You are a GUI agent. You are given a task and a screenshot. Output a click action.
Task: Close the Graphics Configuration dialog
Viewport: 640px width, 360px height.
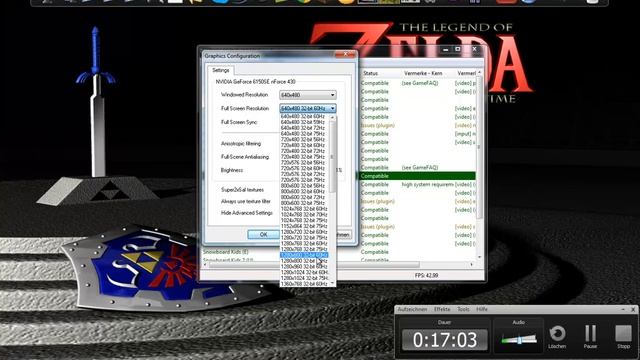[x=346, y=54]
